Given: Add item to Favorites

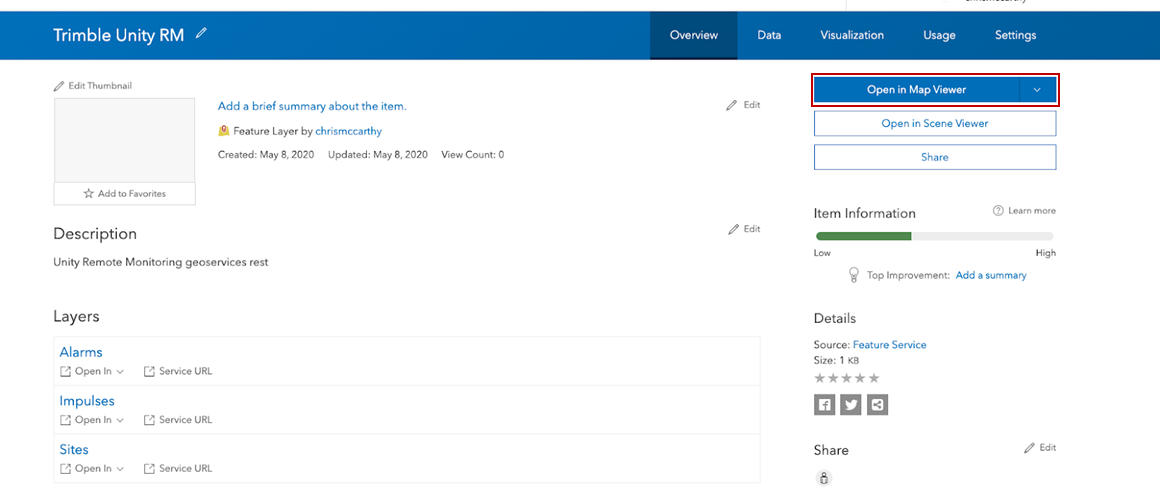Looking at the screenshot, I should coord(125,193).
